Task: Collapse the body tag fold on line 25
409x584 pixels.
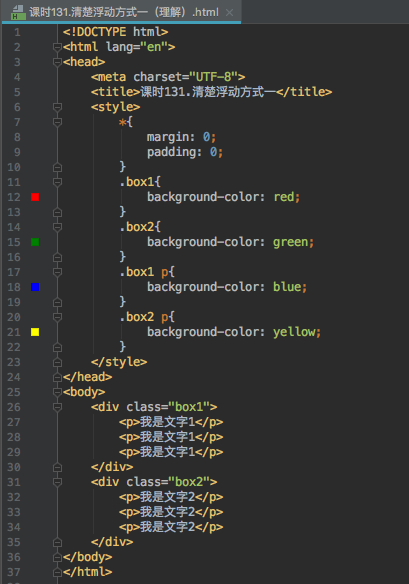Action: (57, 392)
